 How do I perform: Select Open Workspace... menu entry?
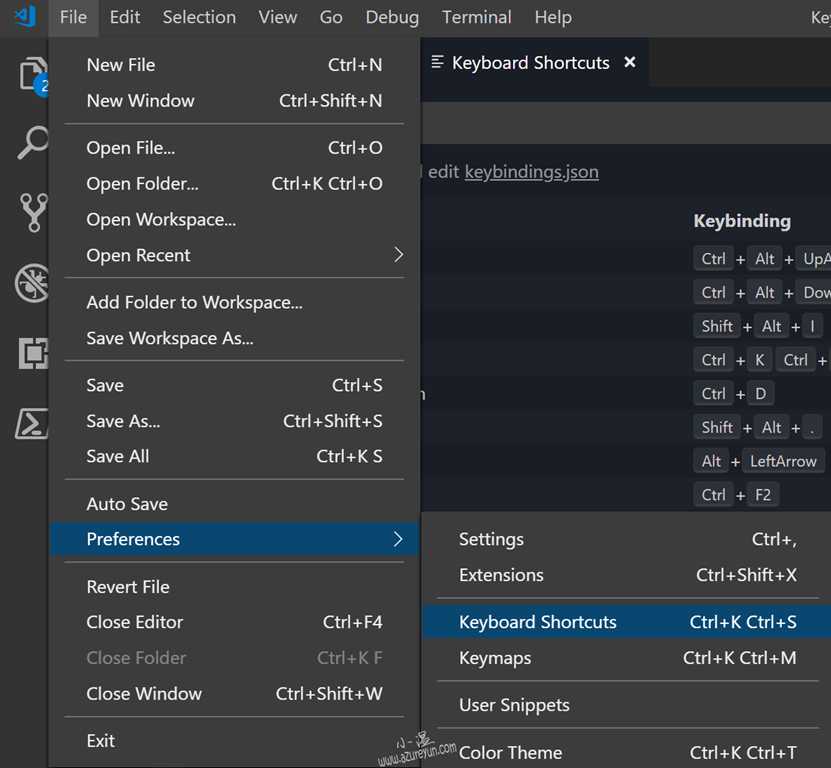click(x=234, y=219)
